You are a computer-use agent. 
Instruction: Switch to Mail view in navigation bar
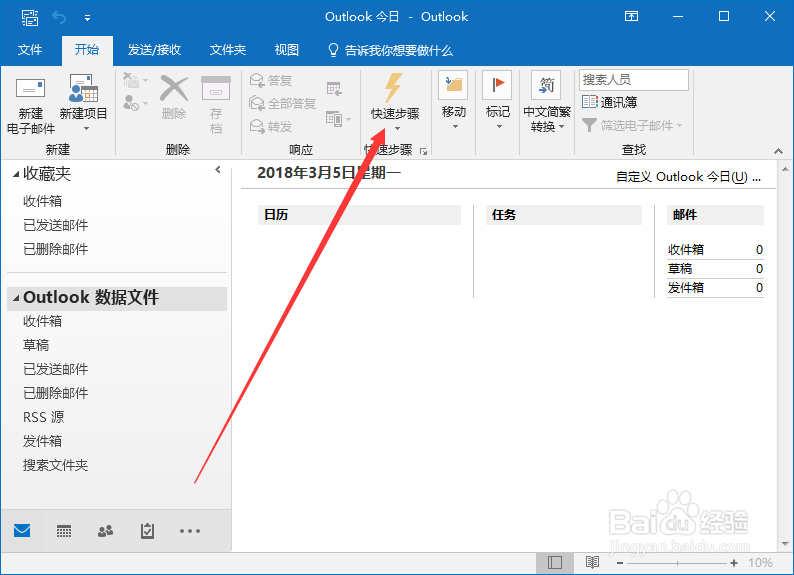point(22,531)
